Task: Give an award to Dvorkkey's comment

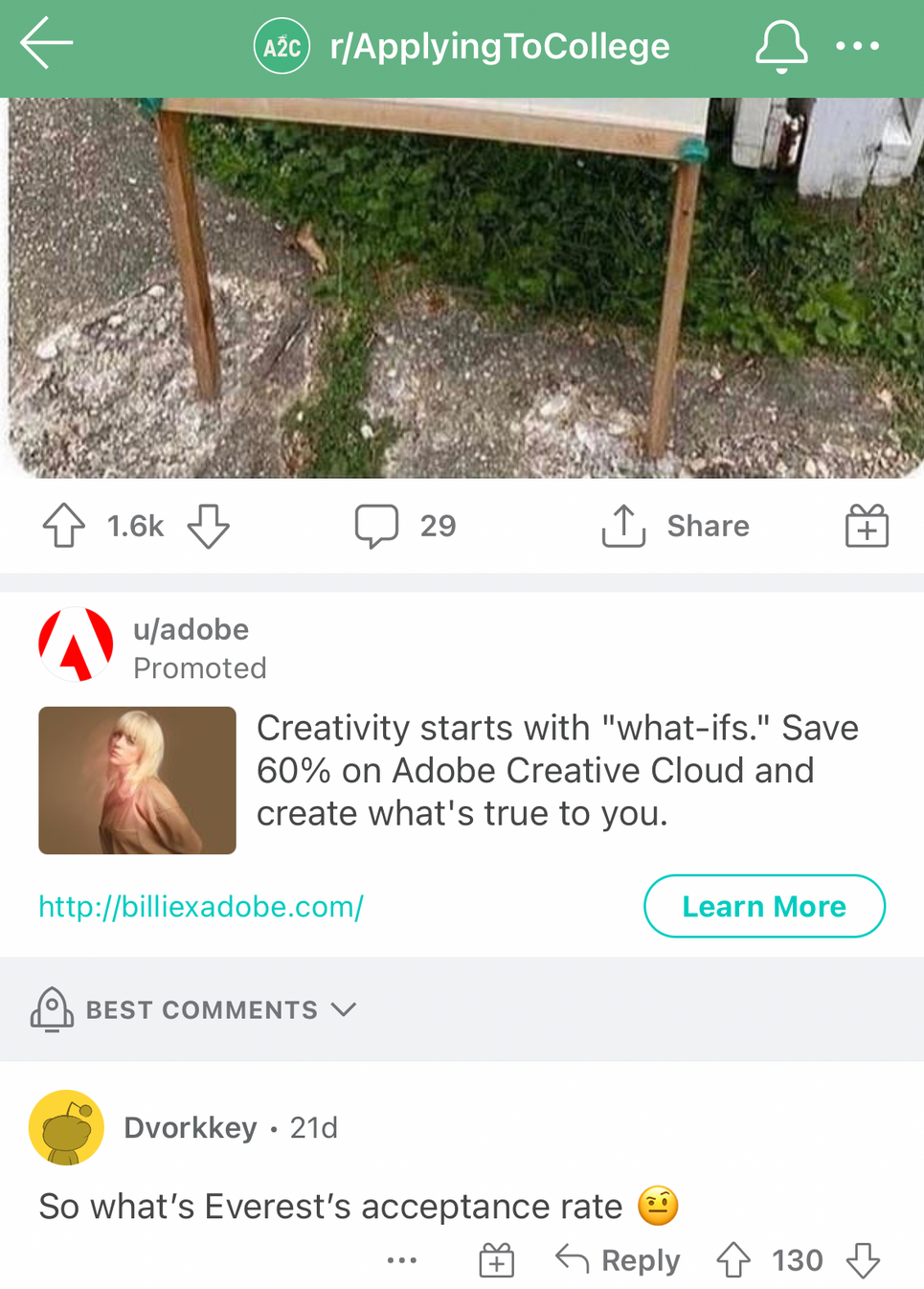Action: (496, 1260)
